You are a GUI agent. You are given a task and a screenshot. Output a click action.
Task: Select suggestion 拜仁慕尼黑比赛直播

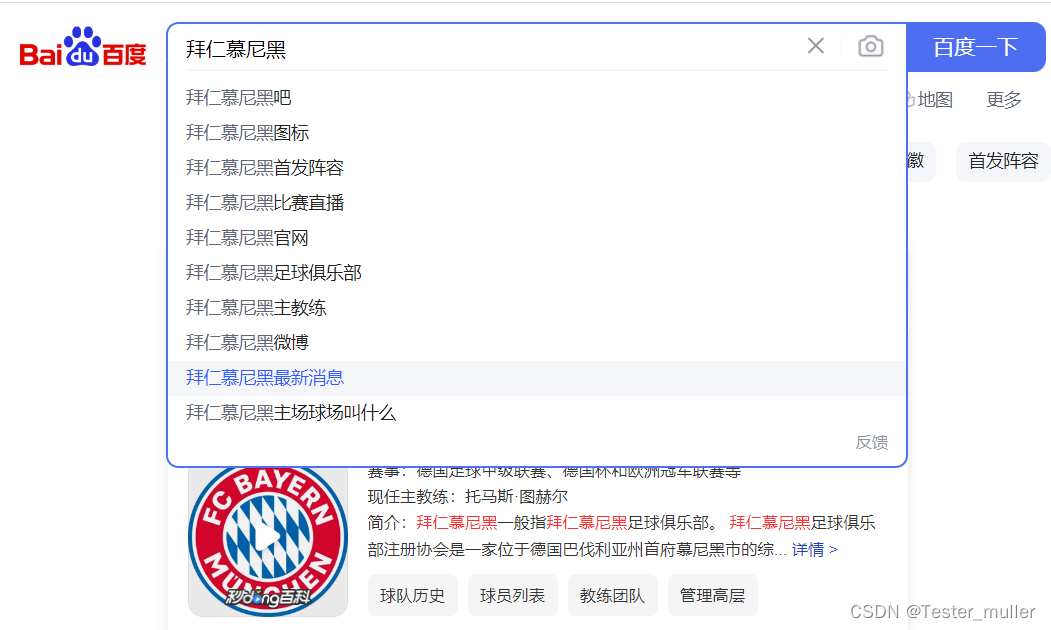click(x=536, y=202)
